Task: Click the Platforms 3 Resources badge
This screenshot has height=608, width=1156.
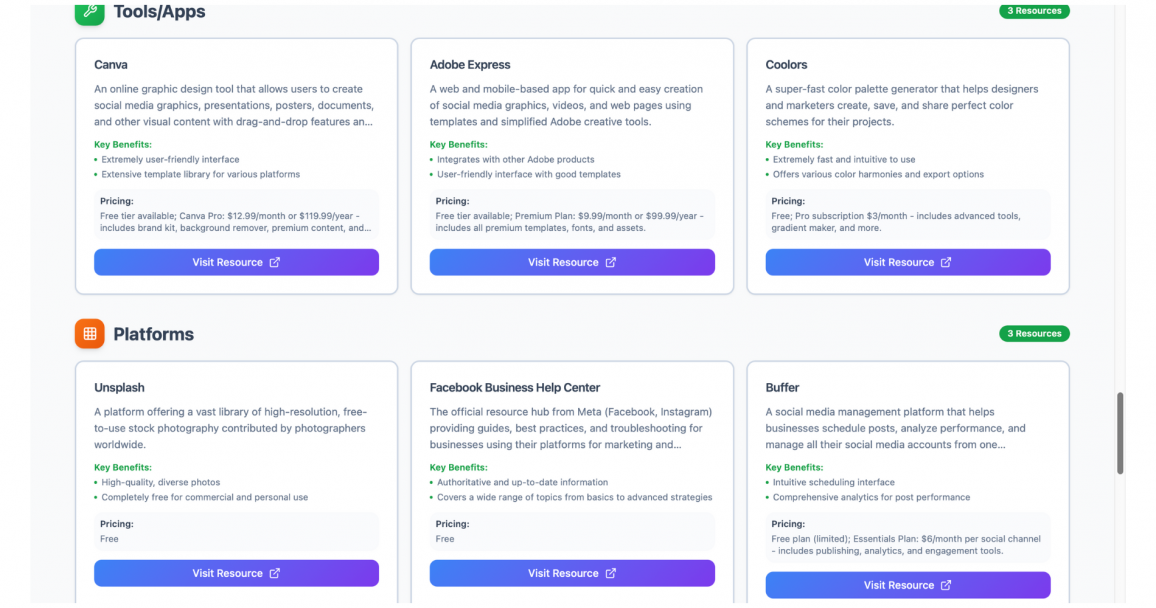Action: 1034,333
